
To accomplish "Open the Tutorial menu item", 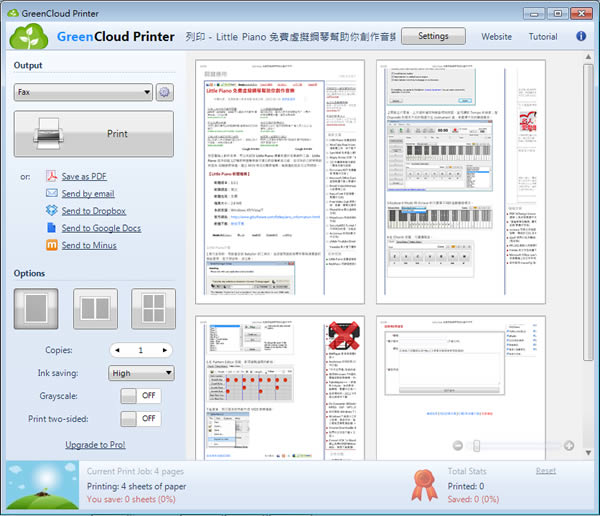I will (x=543, y=37).
